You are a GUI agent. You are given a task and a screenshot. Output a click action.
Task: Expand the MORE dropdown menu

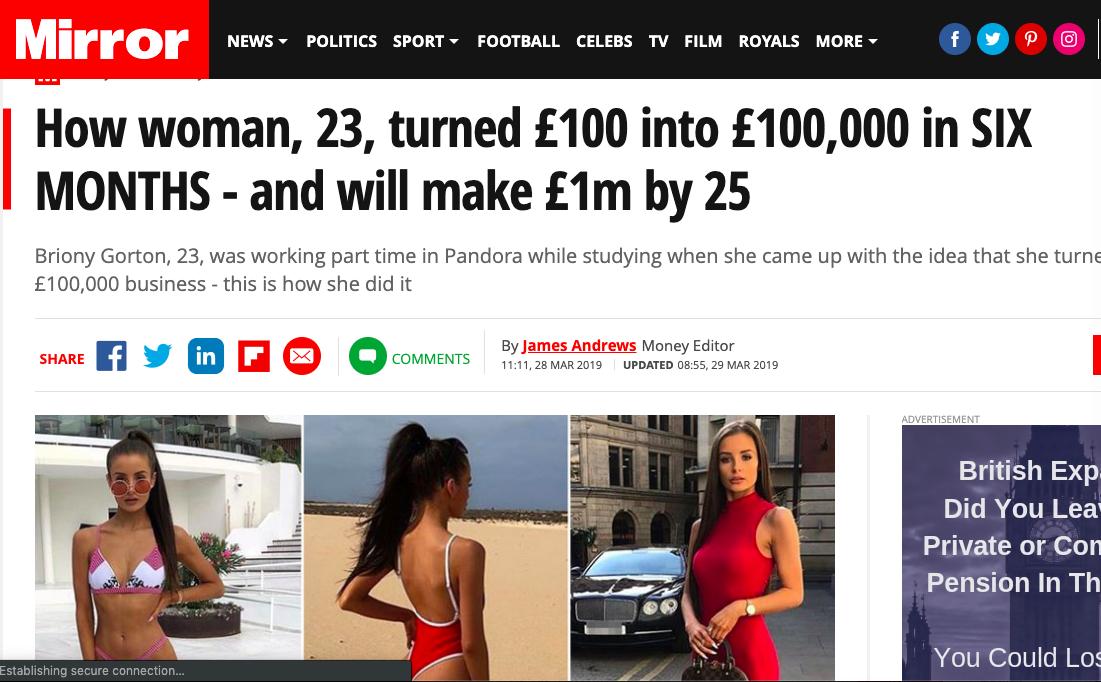(846, 41)
